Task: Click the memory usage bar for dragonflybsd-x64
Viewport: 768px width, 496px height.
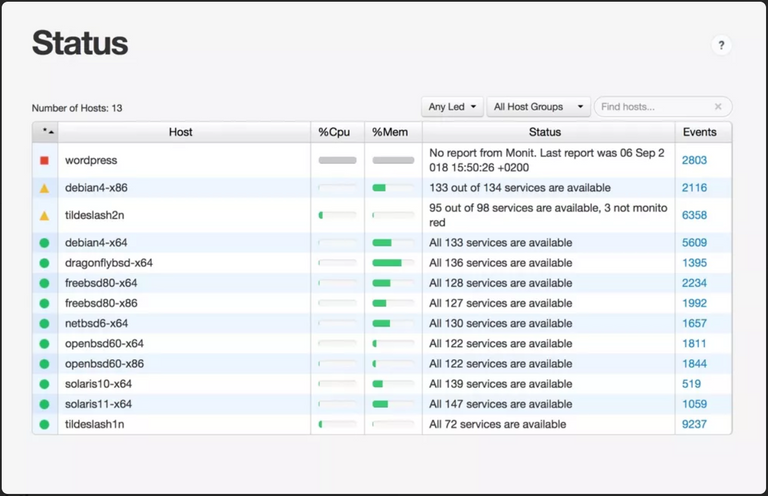Action: [x=392, y=263]
